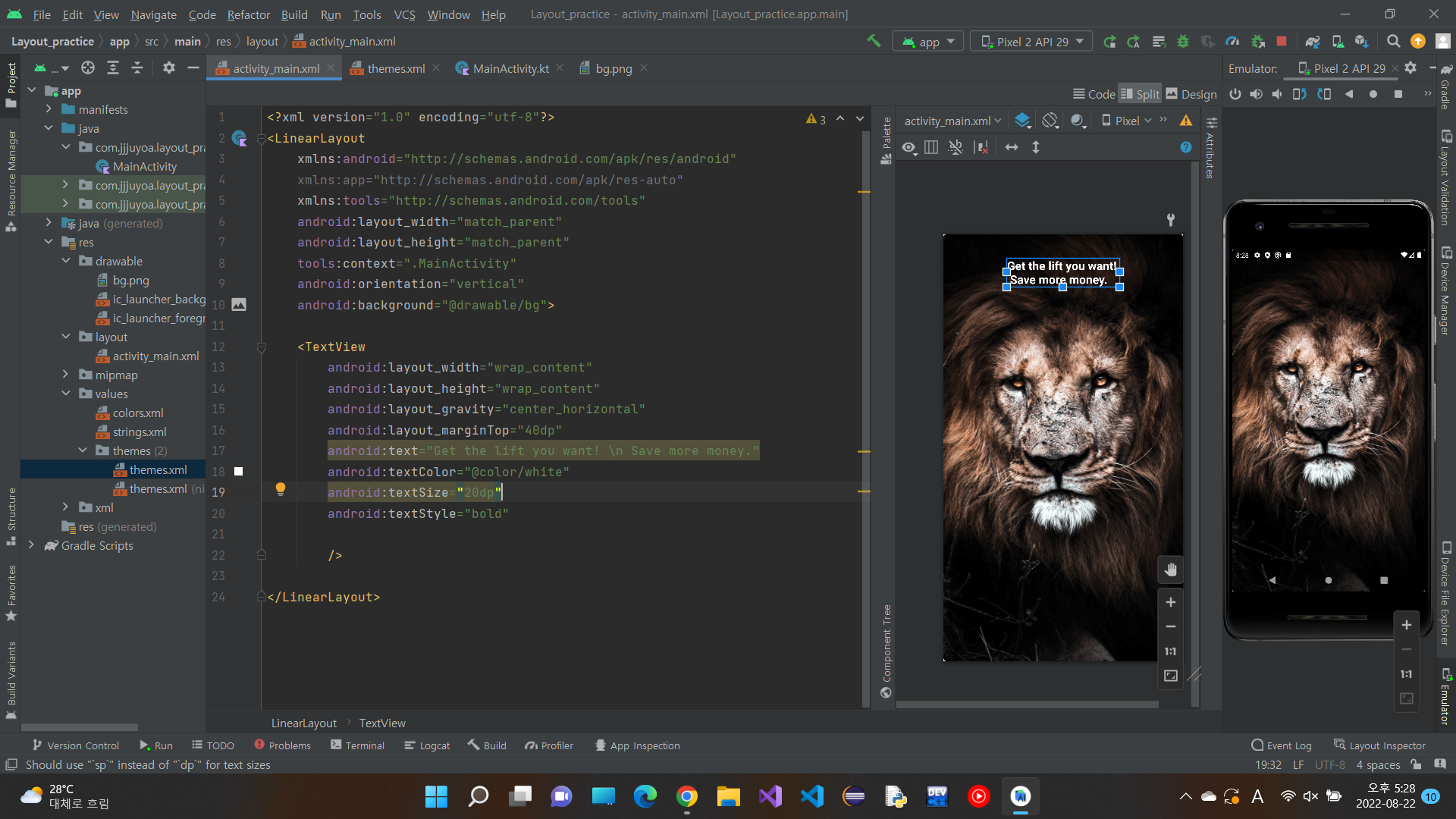Click emulator rotate left icon
This screenshot has height=819, width=1456.
1299,94
